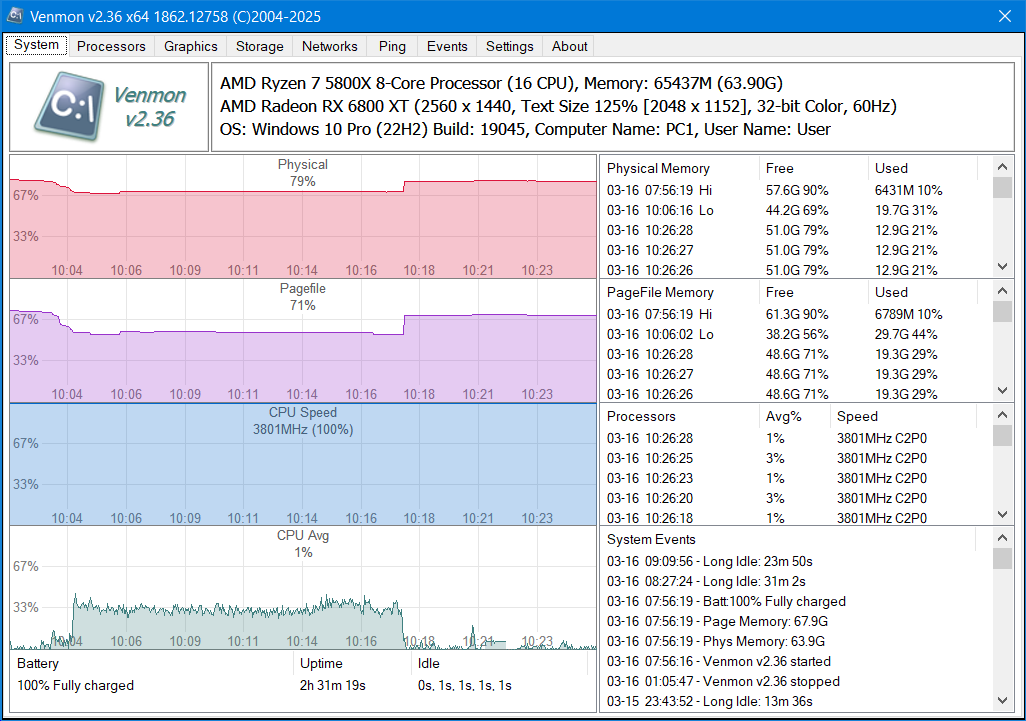Go to the Networks tab
This screenshot has width=1026, height=721.
click(330, 46)
